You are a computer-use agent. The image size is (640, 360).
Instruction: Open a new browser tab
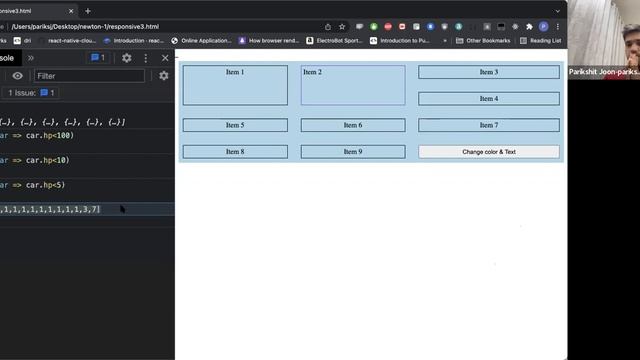click(x=88, y=11)
